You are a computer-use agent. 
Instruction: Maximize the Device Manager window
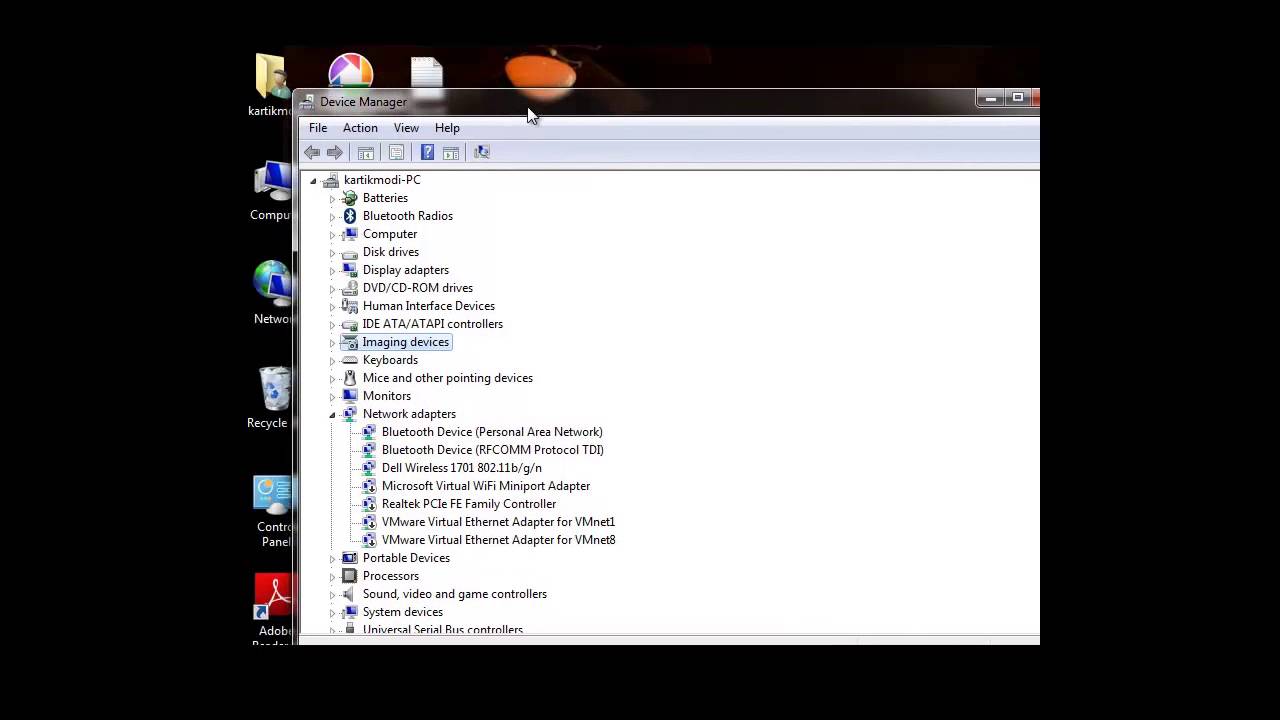pyautogui.click(x=1018, y=98)
